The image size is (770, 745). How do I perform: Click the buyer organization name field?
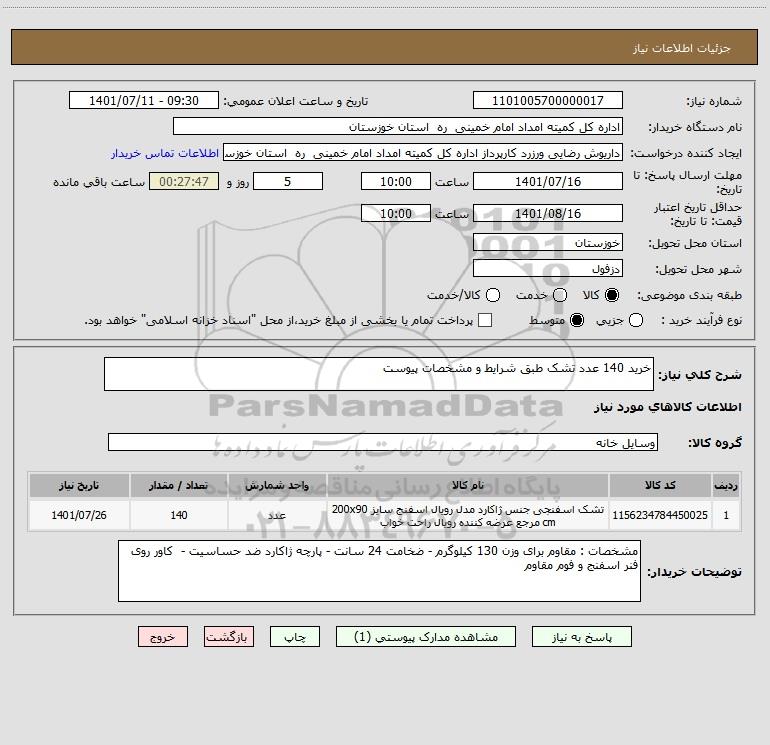(398, 127)
